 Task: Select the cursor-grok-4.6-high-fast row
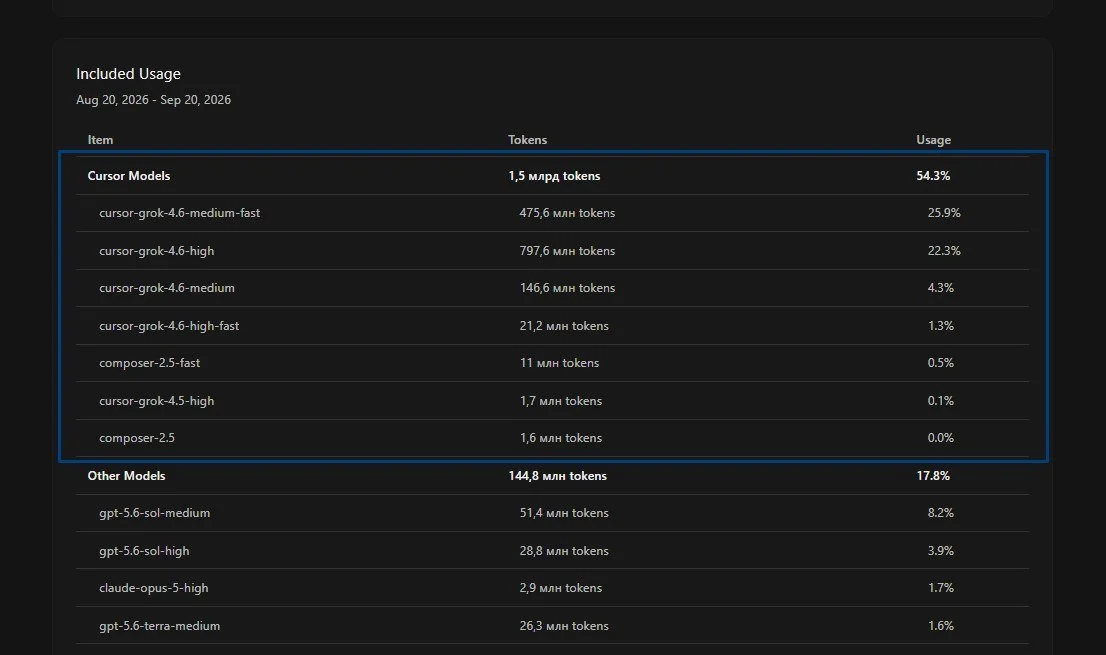[552, 326]
